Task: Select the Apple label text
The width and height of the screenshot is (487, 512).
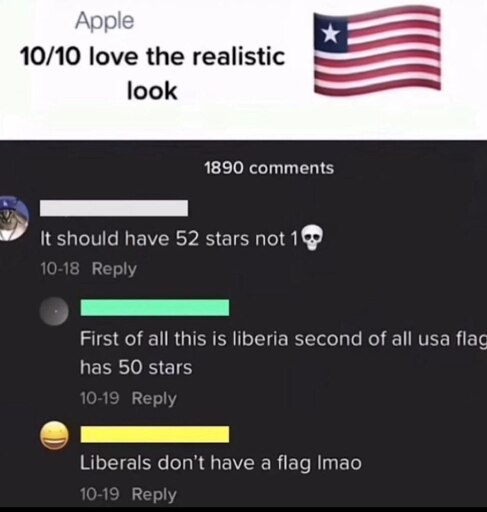Action: pos(104,21)
